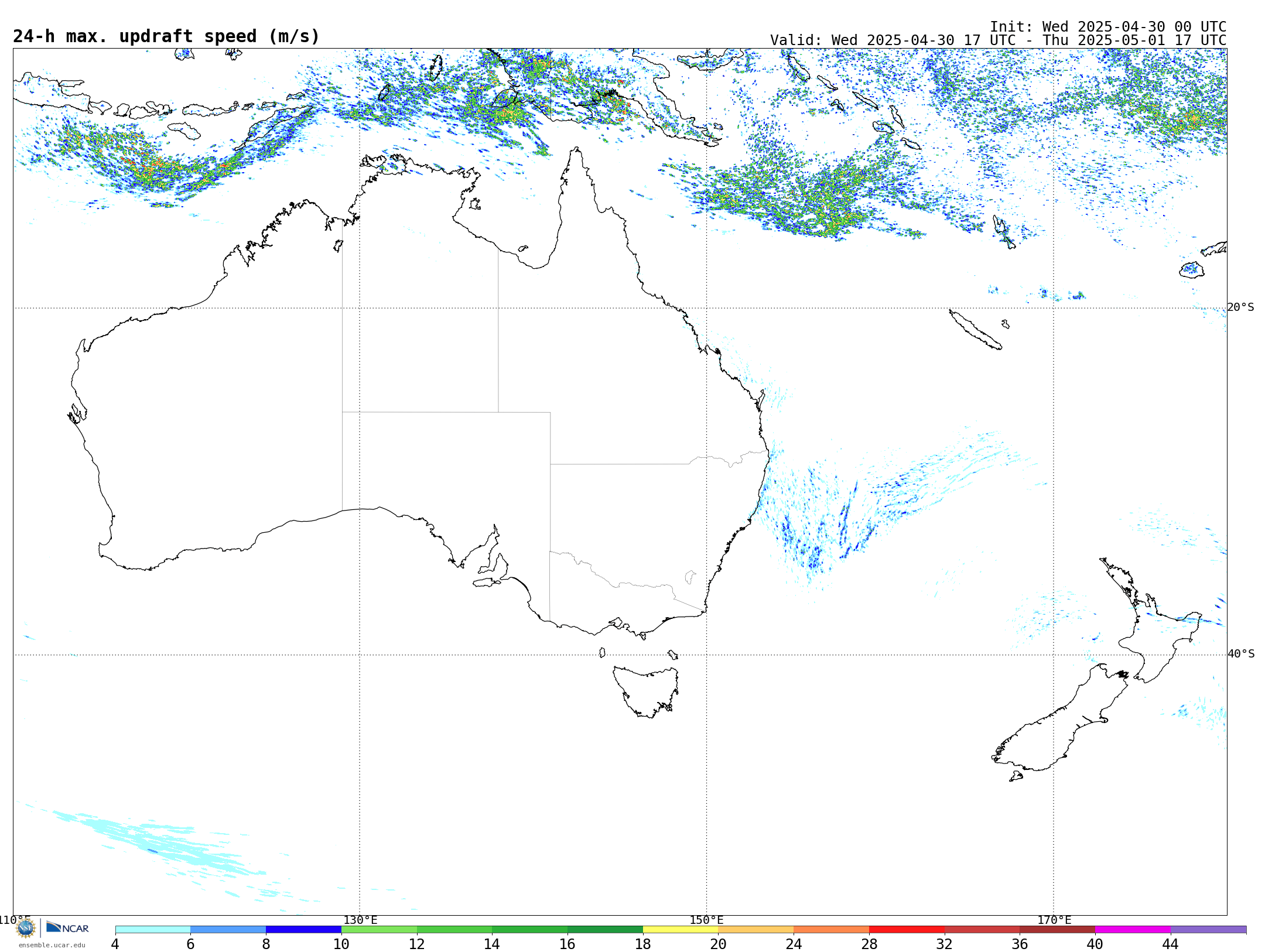The image size is (1265, 952).
Task: Select the plot title '24-h max. updraft speed (m/s)'
Action: (x=166, y=36)
